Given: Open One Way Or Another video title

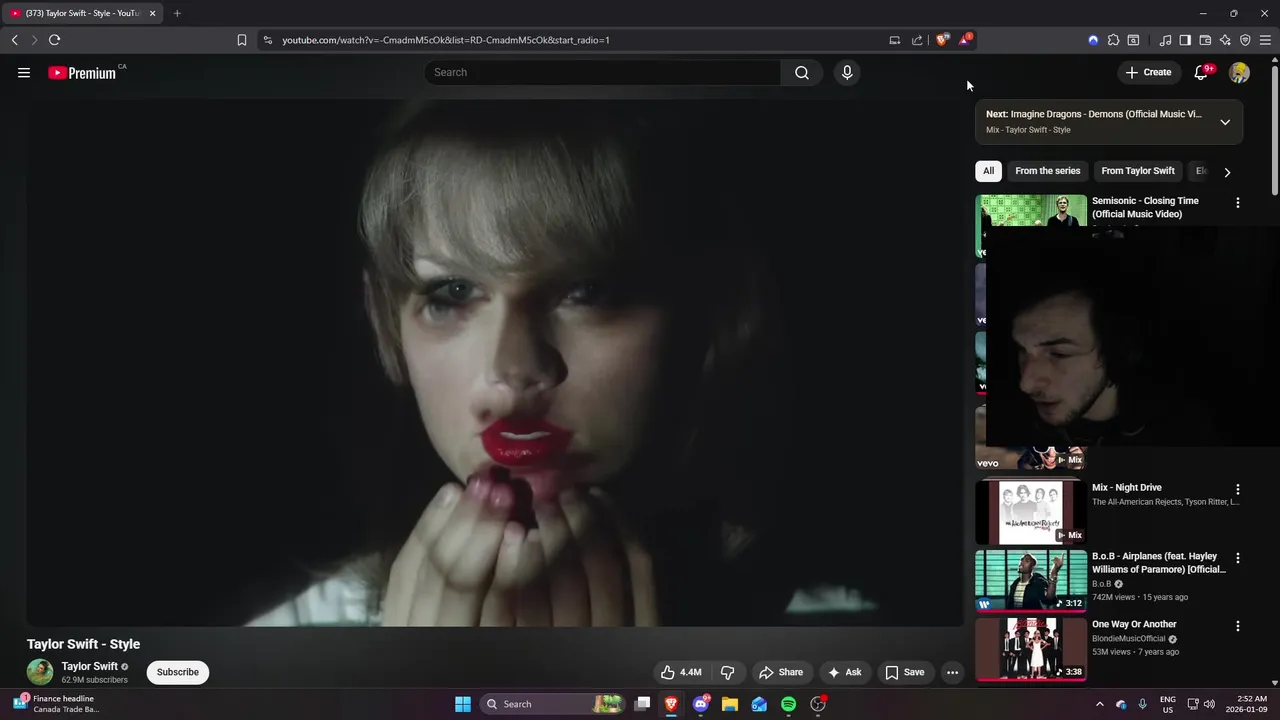Looking at the screenshot, I should 1134,625.
